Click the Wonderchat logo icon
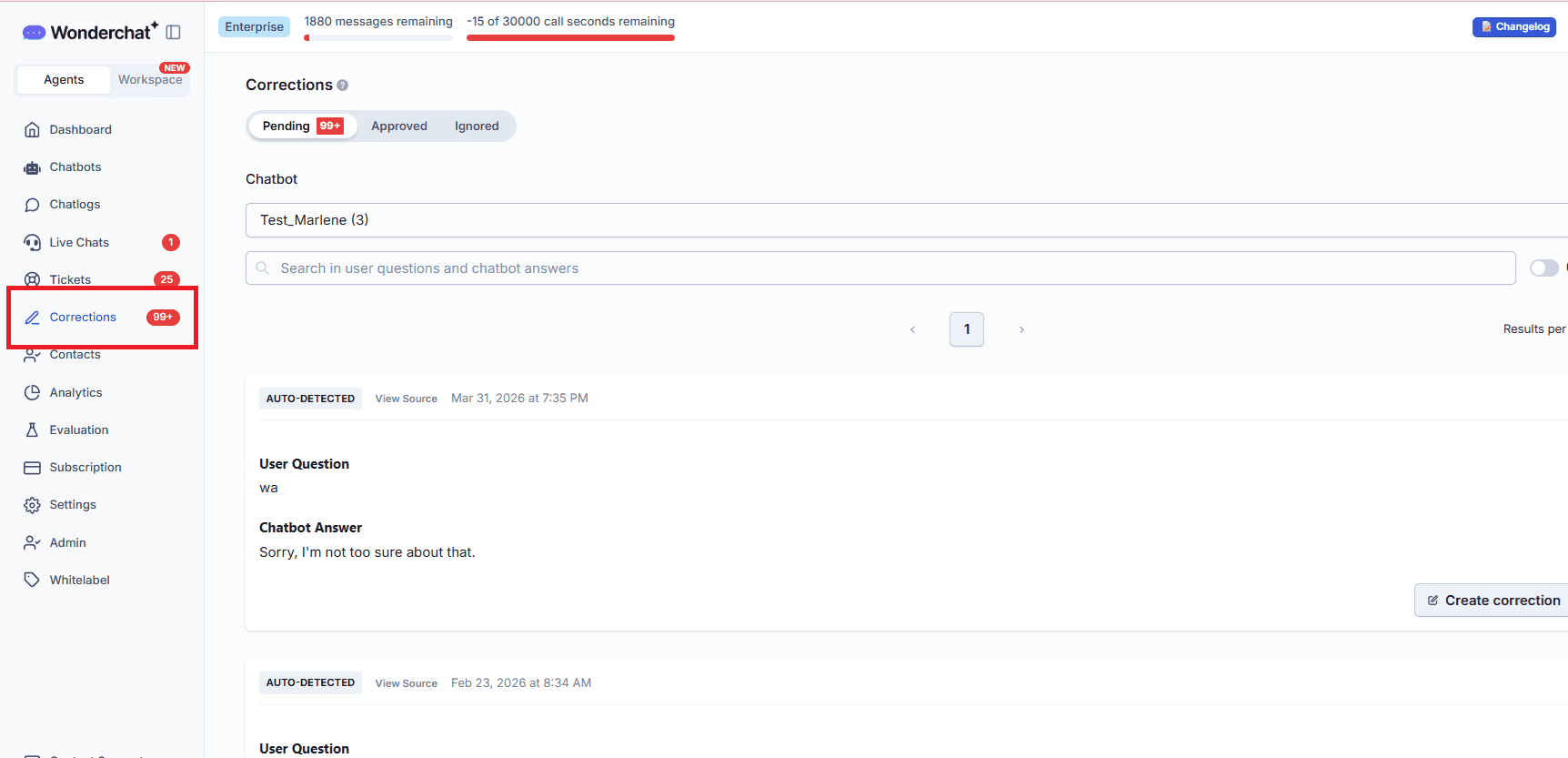 coord(34,33)
